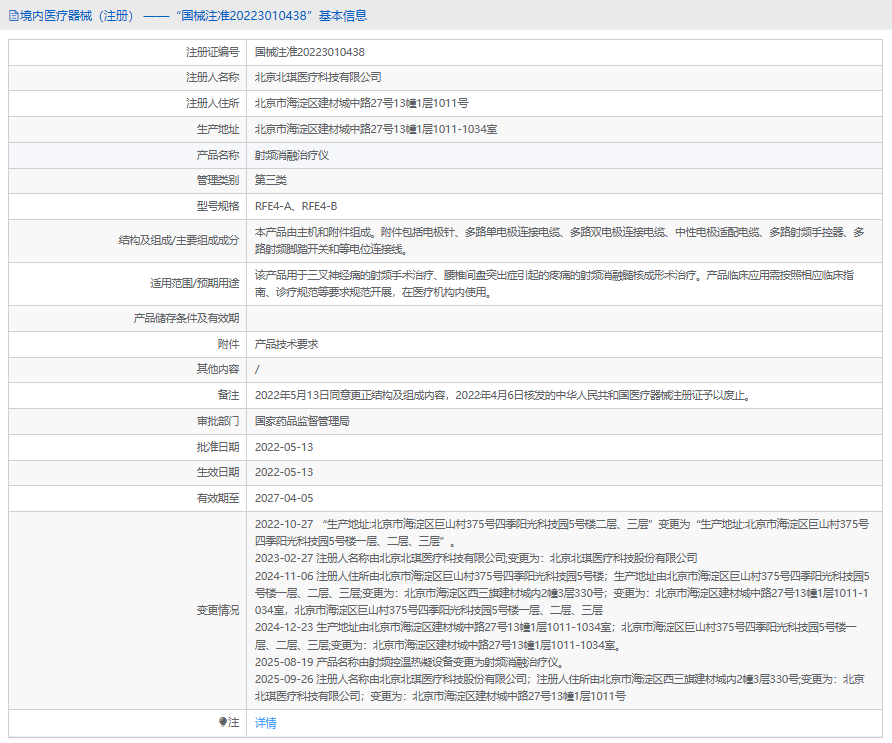Click the 注册人名称 row label
The image size is (892, 743).
[212, 77]
